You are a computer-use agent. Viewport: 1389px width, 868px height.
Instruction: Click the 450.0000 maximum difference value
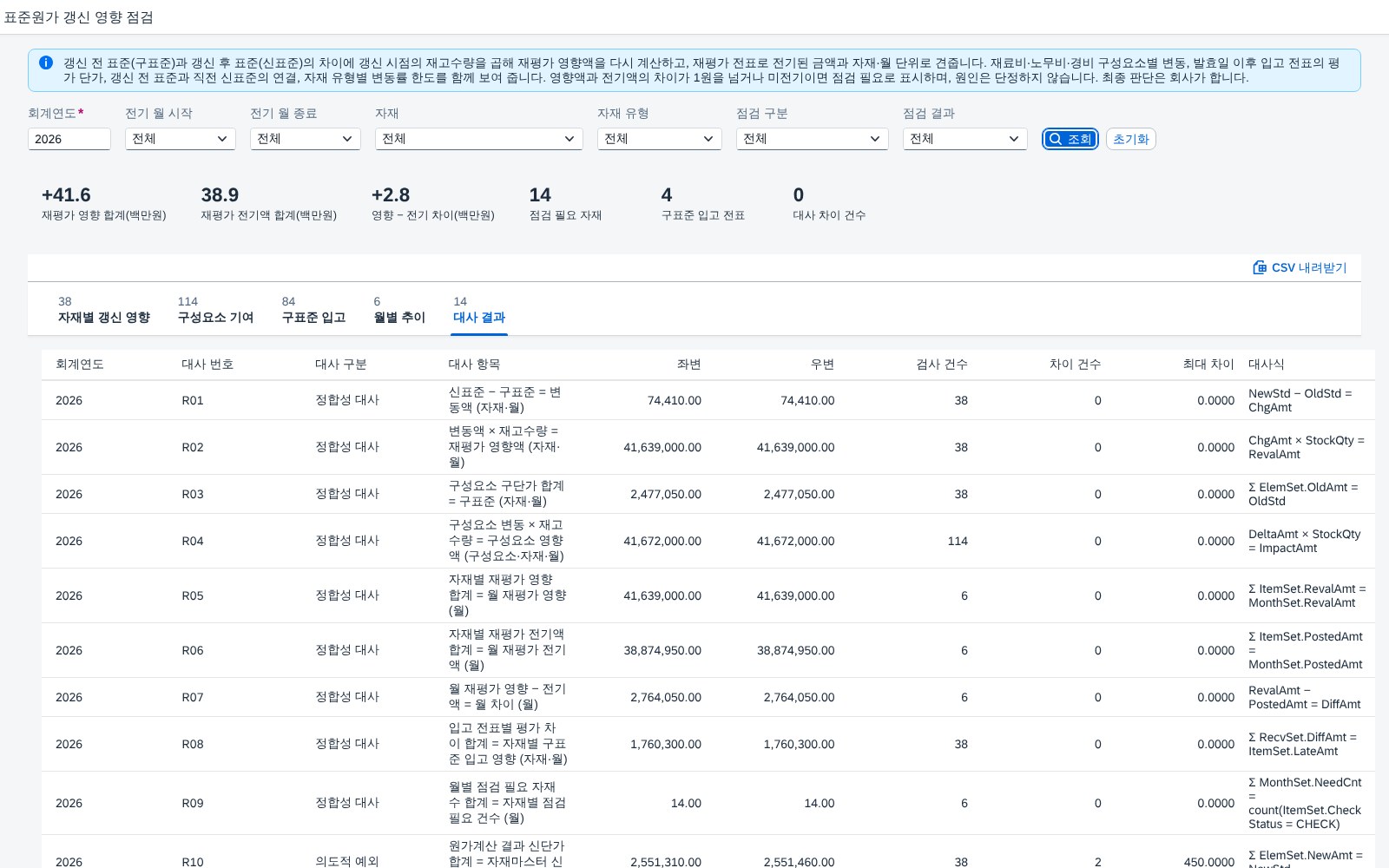tap(1209, 862)
